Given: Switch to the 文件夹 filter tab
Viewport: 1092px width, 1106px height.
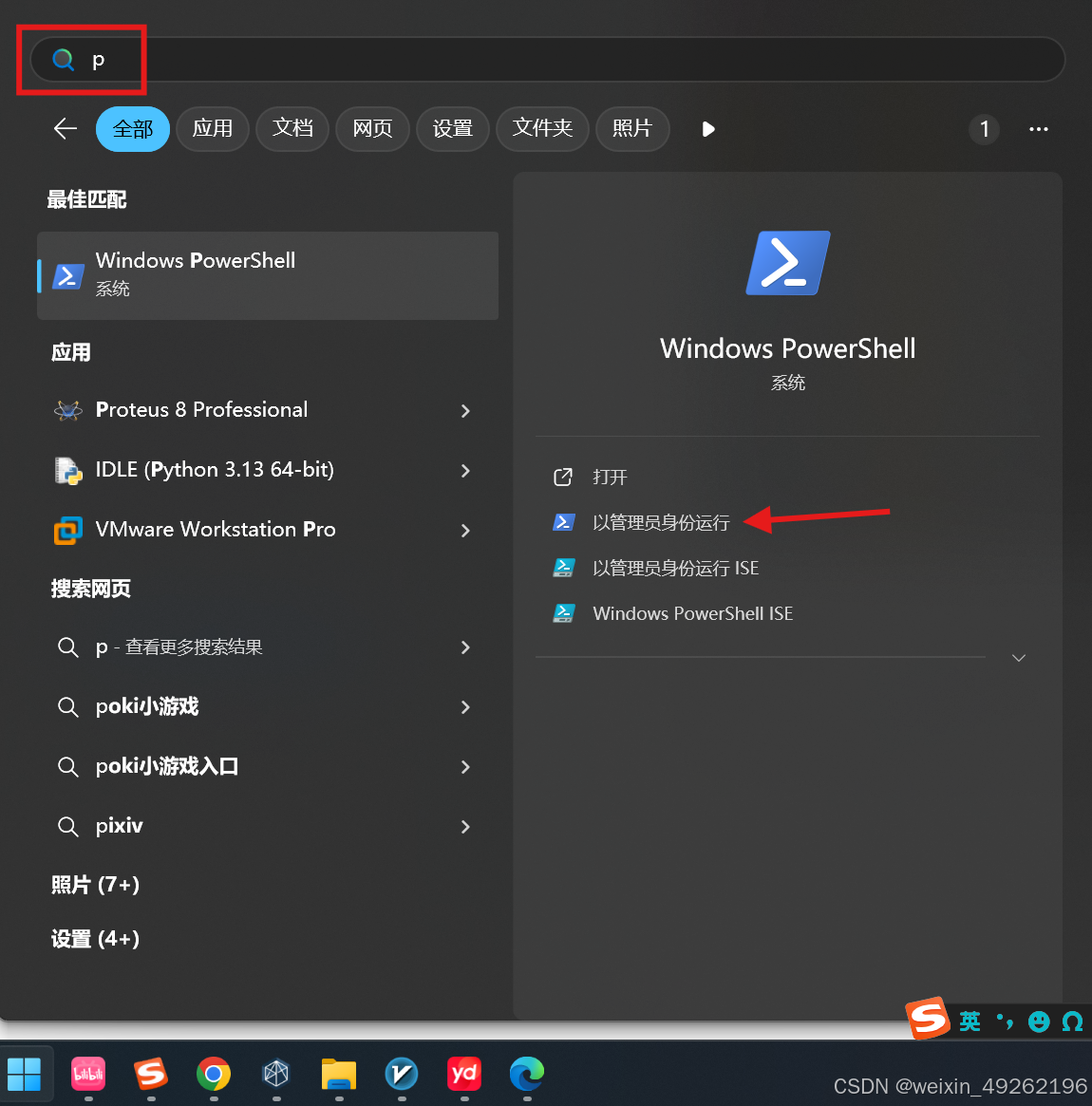Looking at the screenshot, I should tap(542, 129).
